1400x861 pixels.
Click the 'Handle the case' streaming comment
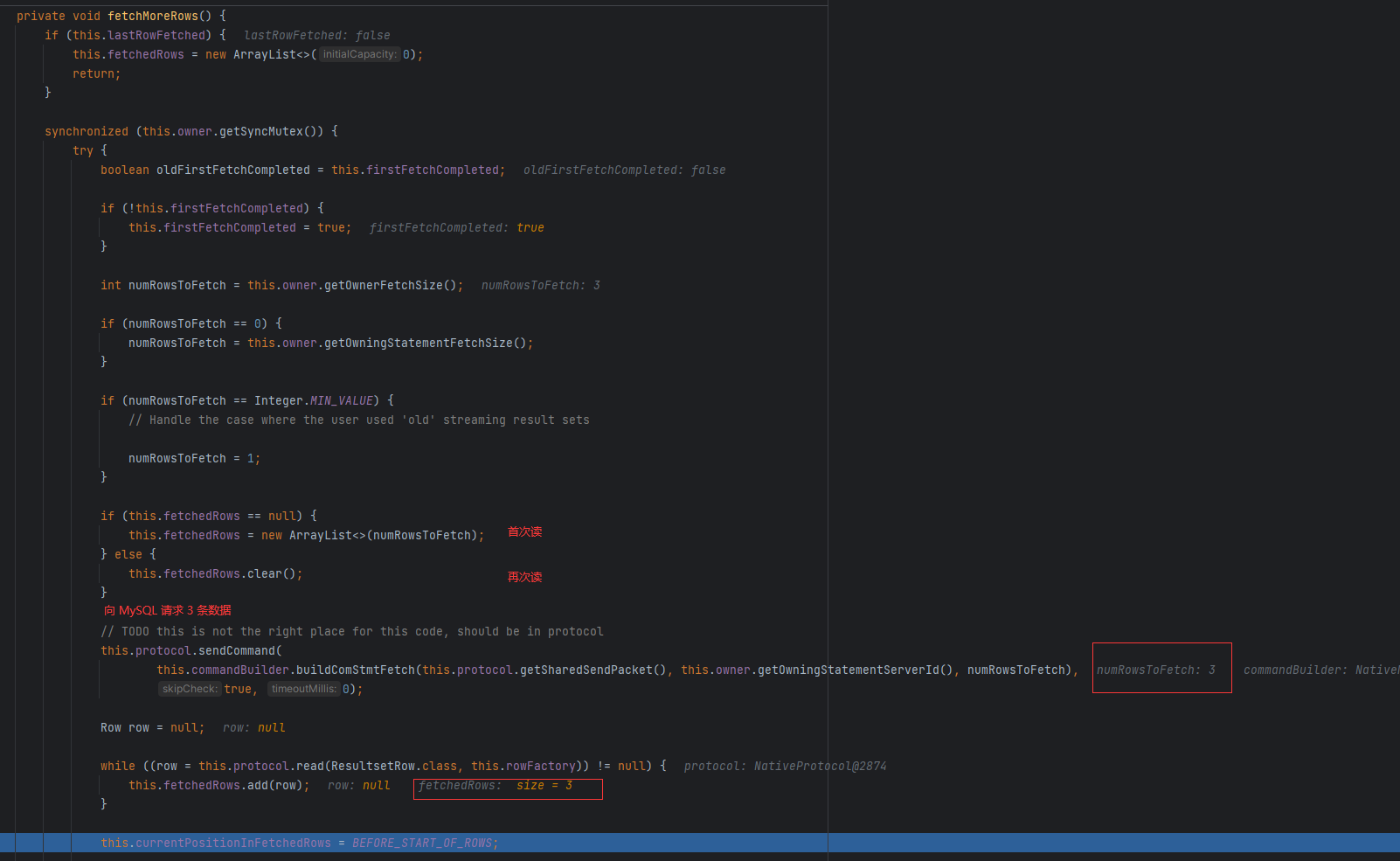[359, 420]
